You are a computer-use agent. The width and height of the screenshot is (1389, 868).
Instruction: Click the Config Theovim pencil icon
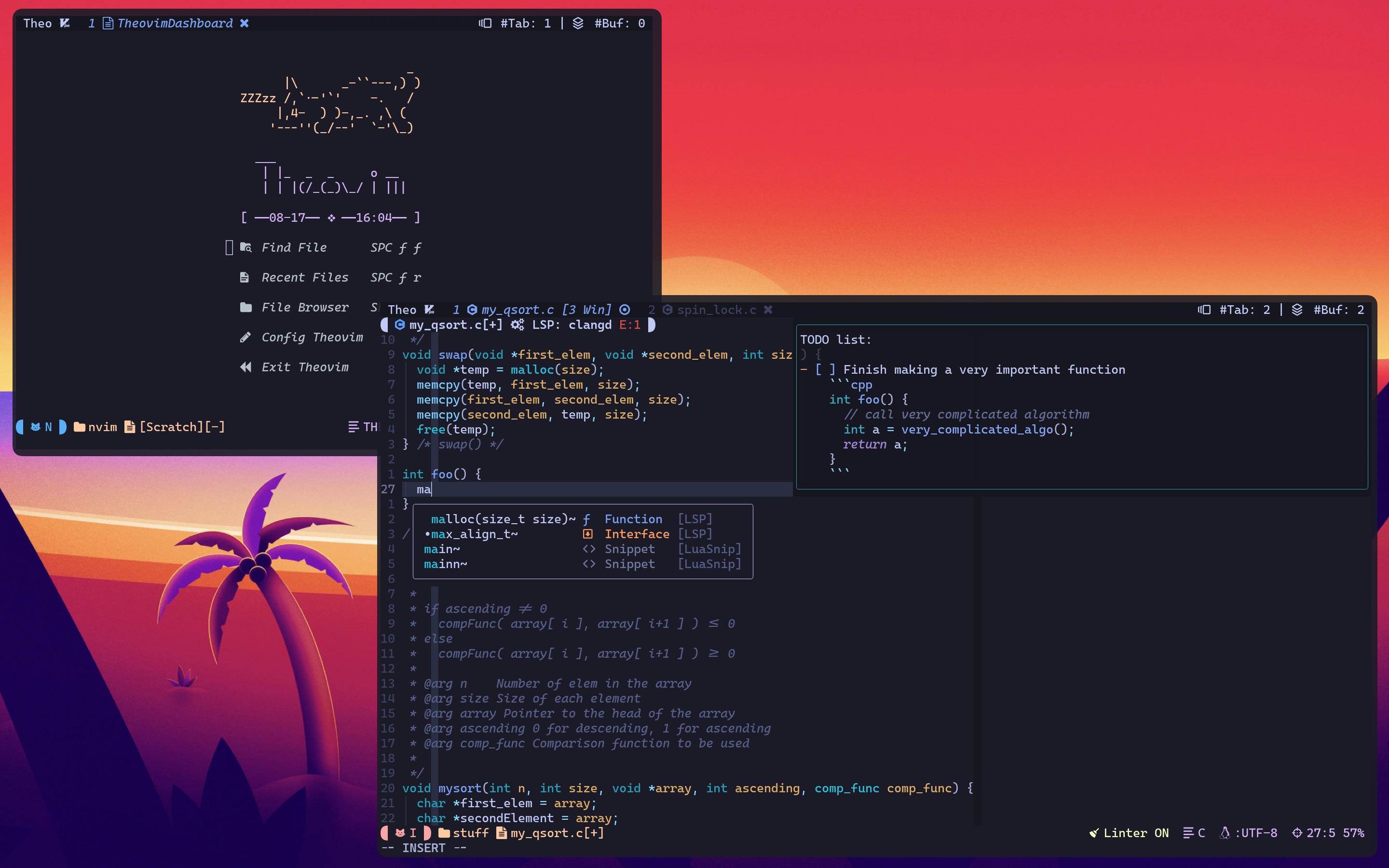245,337
